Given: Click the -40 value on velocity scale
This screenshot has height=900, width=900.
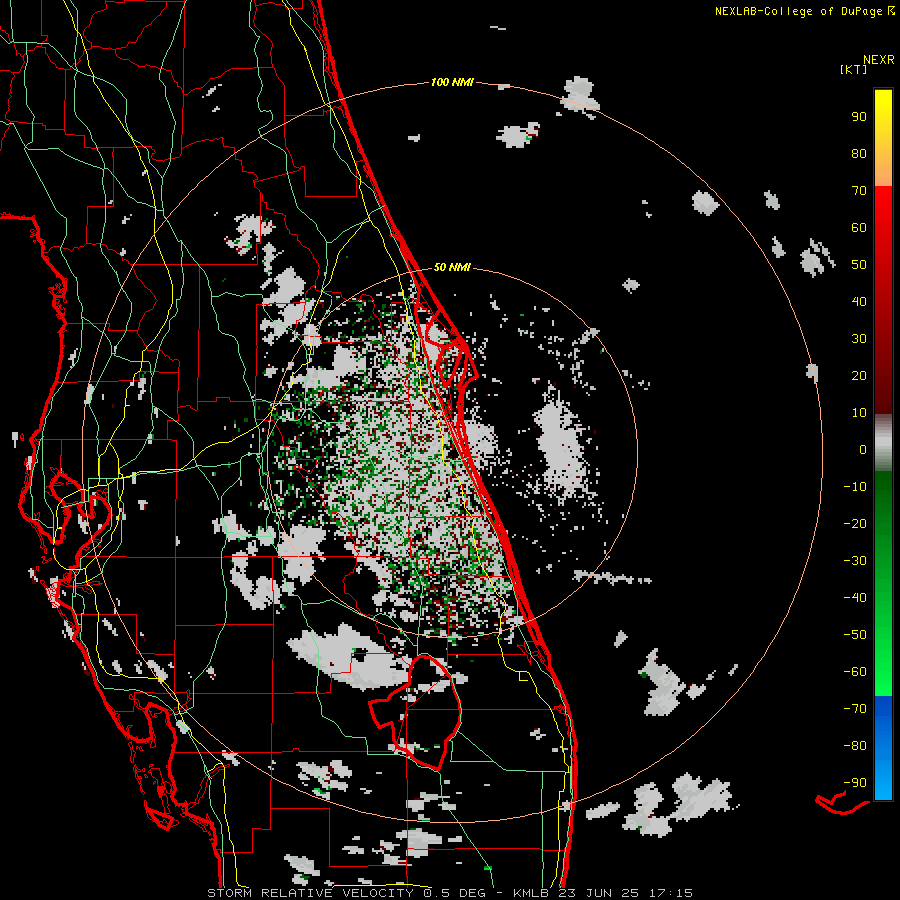Looking at the screenshot, I should click(x=855, y=598).
